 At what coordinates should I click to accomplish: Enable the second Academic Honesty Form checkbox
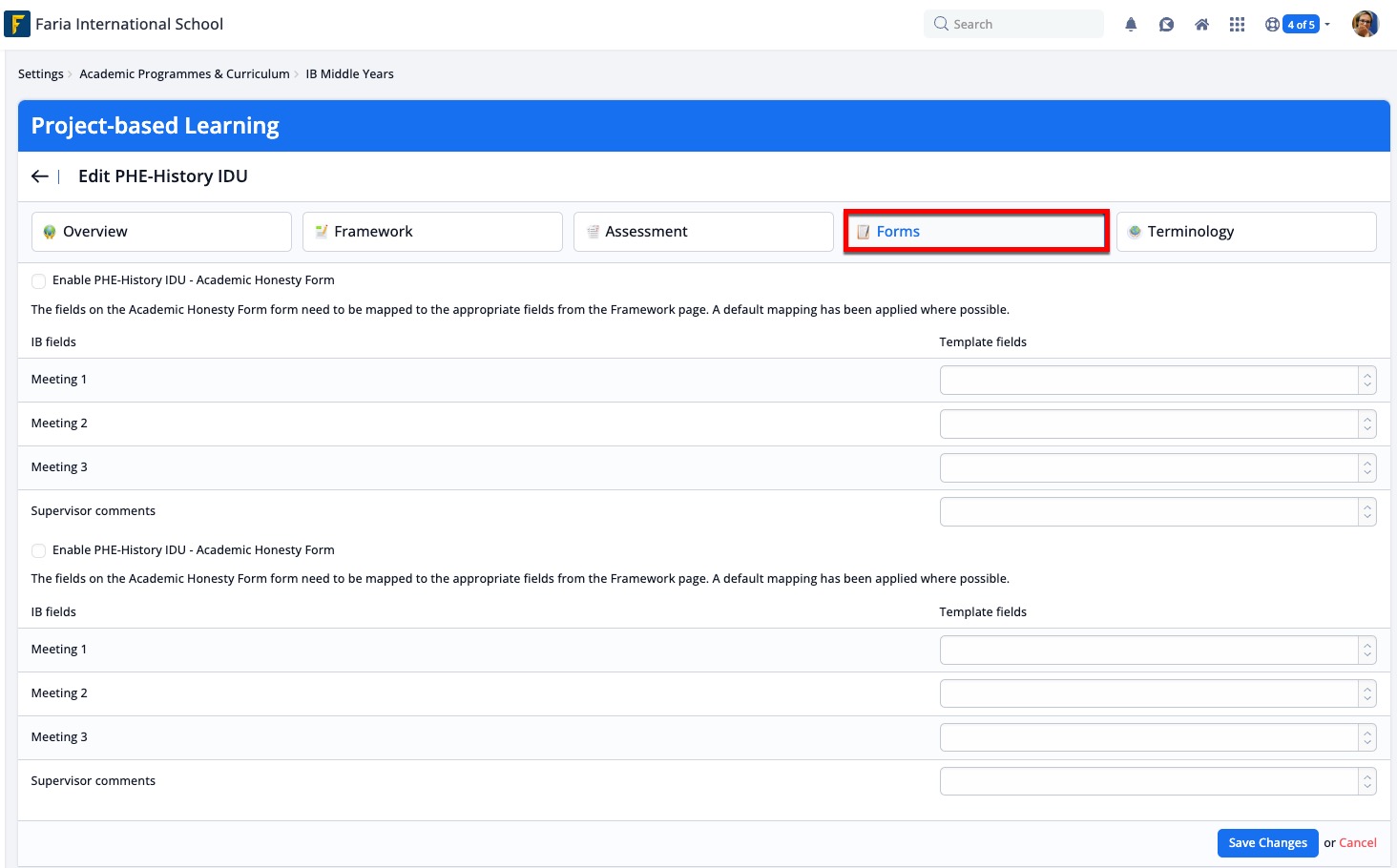(x=38, y=550)
